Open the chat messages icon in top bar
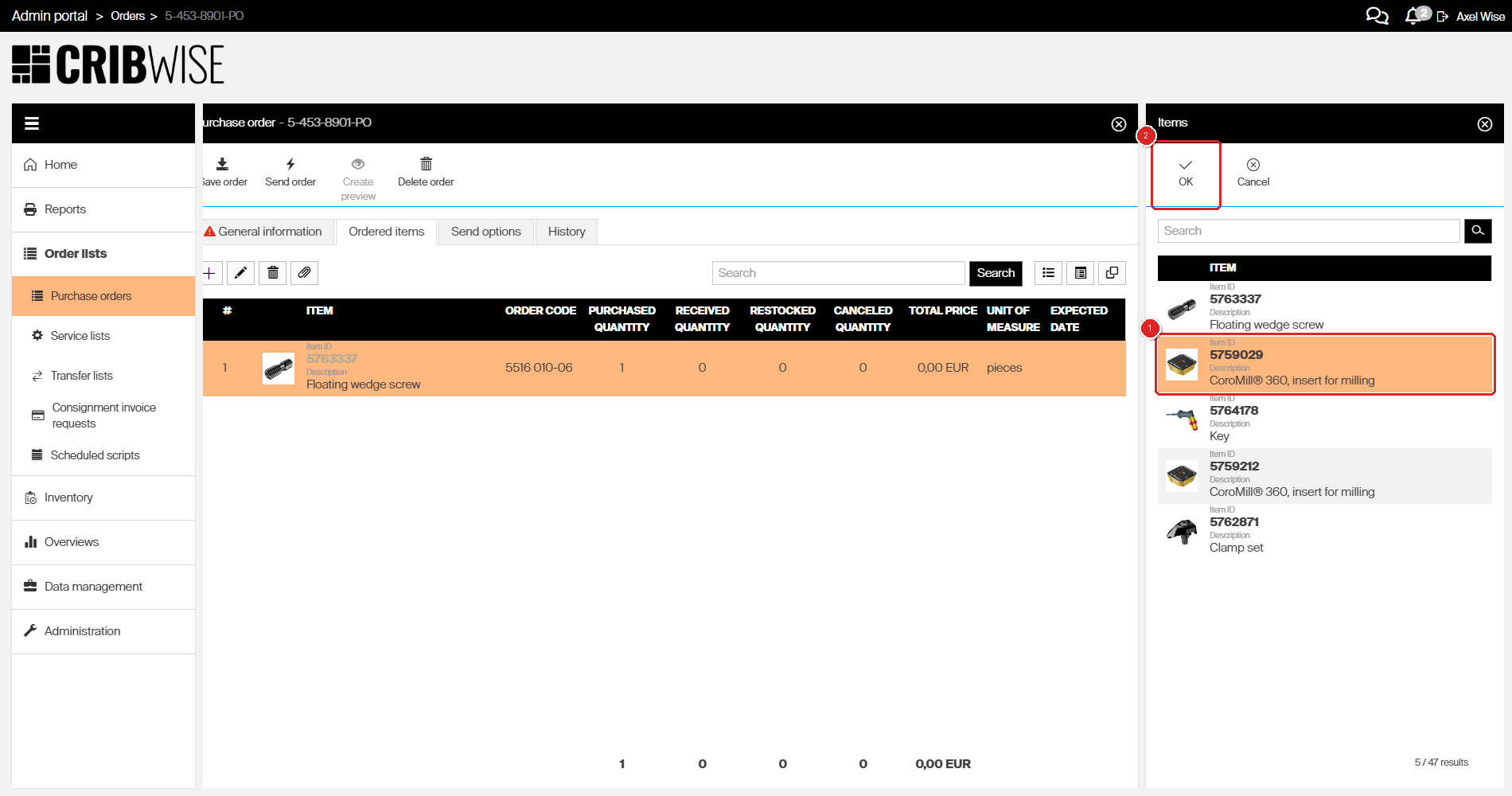Viewport: 1512px width, 796px height. pyautogui.click(x=1376, y=16)
